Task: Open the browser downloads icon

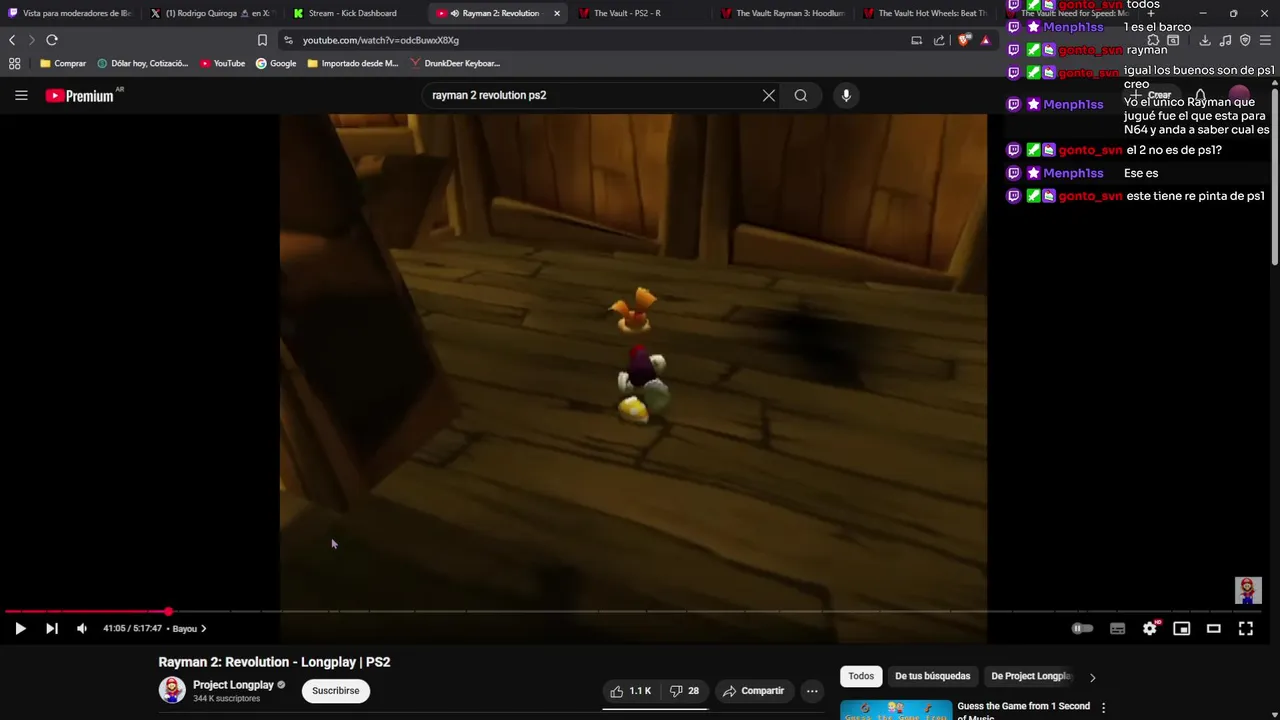Action: [1204, 40]
